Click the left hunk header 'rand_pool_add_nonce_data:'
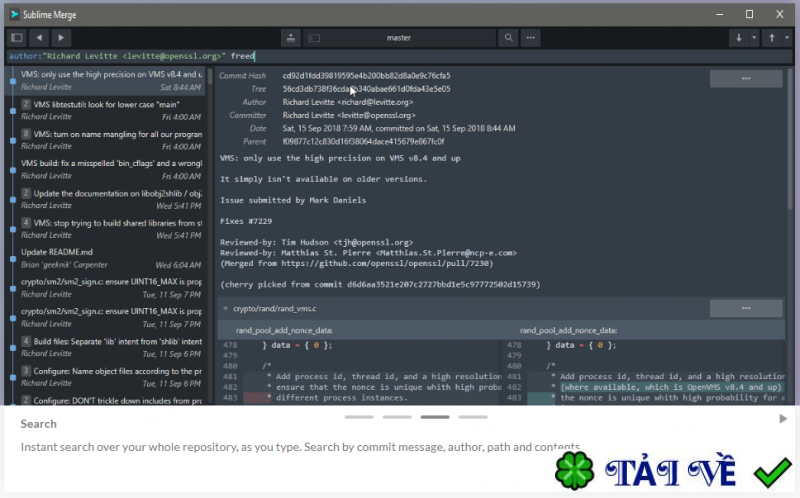 pyautogui.click(x=284, y=330)
